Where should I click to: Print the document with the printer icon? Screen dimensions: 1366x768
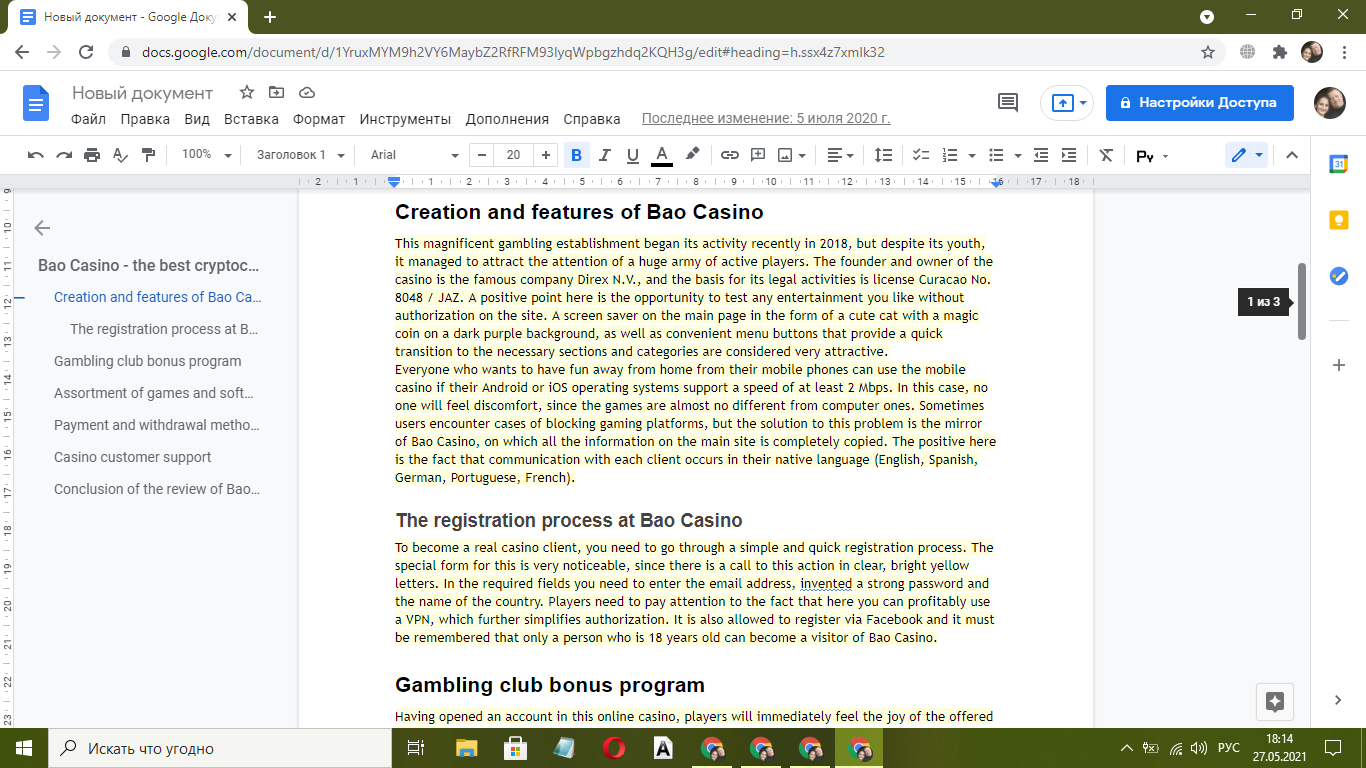tap(92, 155)
